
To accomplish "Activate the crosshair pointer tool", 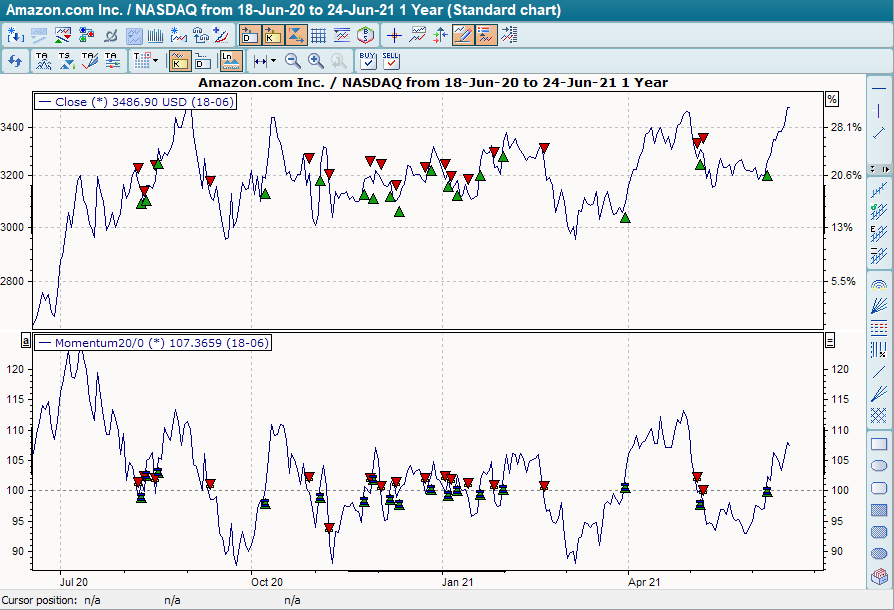I will (x=394, y=33).
